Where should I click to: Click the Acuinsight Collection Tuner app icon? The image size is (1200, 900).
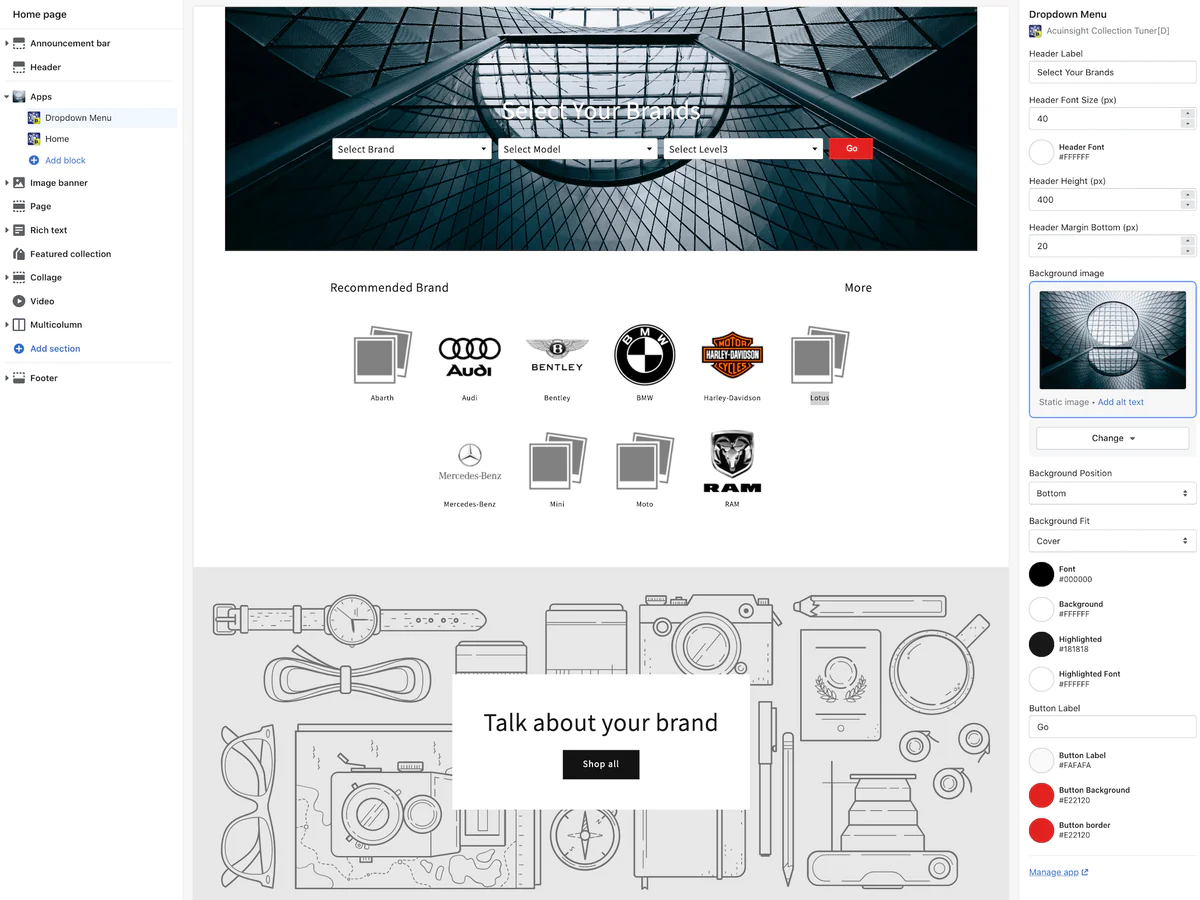1035,31
